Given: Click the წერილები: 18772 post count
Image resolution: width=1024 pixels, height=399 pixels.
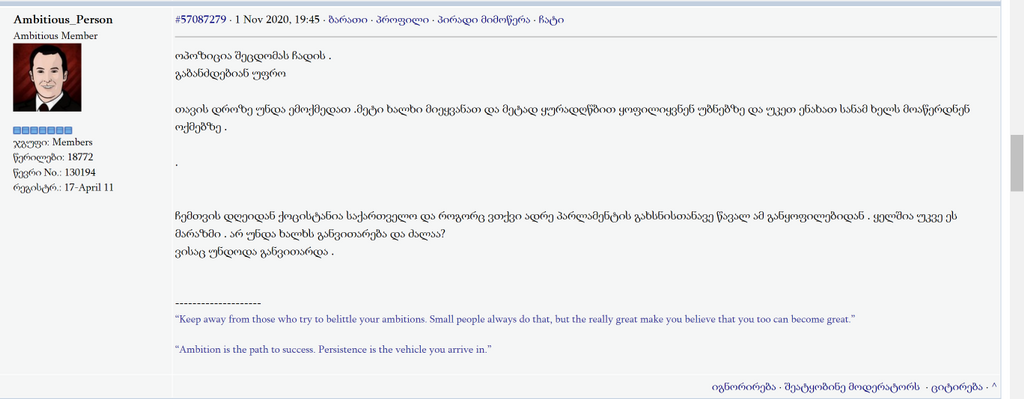Looking at the screenshot, I should coord(54,157).
